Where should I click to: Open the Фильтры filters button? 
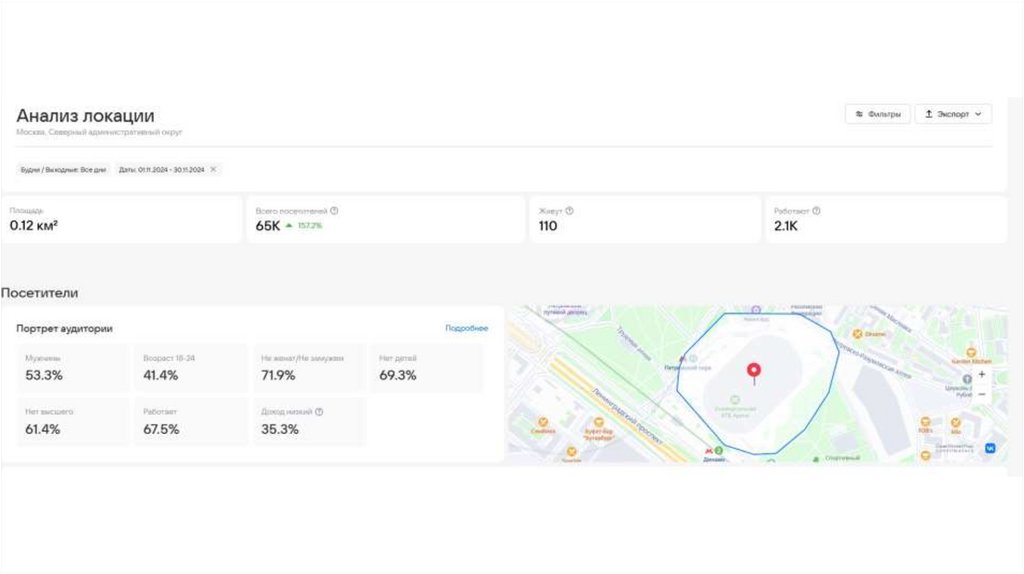click(x=878, y=114)
